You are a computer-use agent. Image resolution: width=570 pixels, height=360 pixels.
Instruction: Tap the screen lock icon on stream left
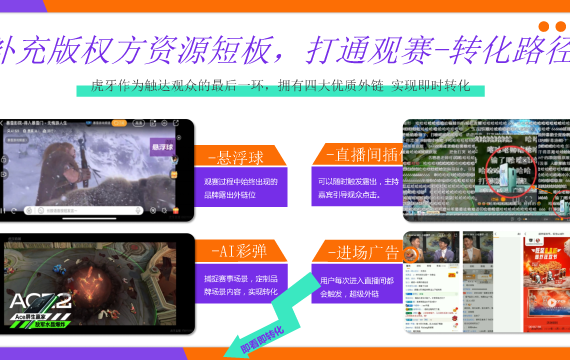coord(4,160)
